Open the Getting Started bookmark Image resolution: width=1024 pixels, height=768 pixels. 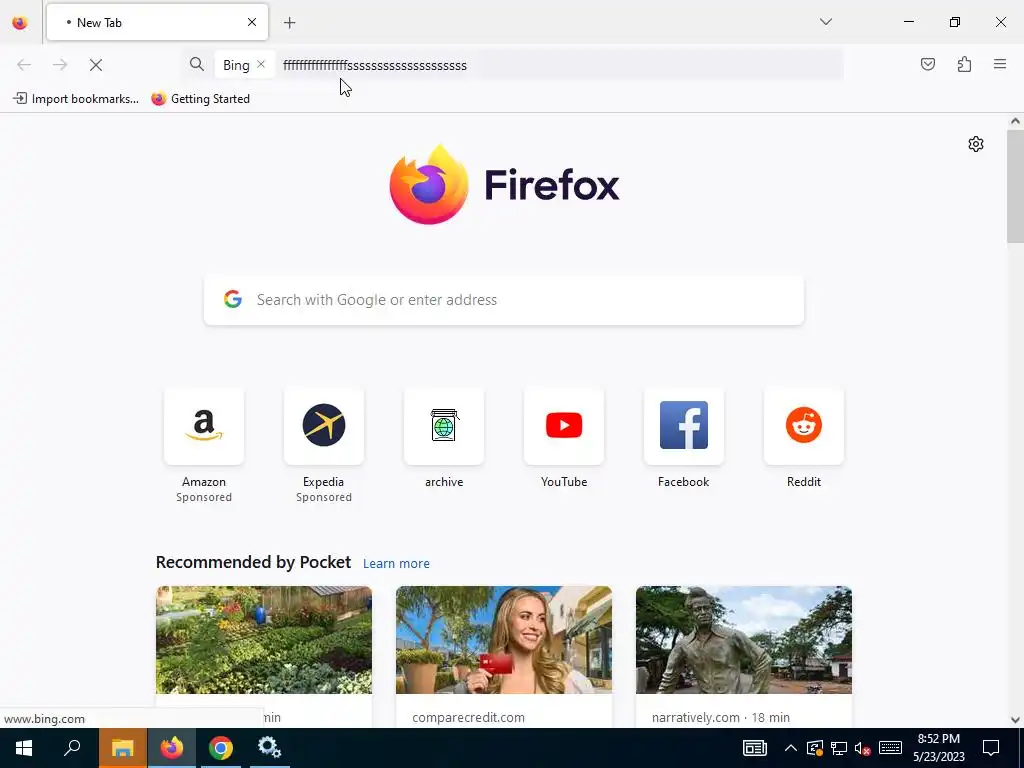pos(200,99)
